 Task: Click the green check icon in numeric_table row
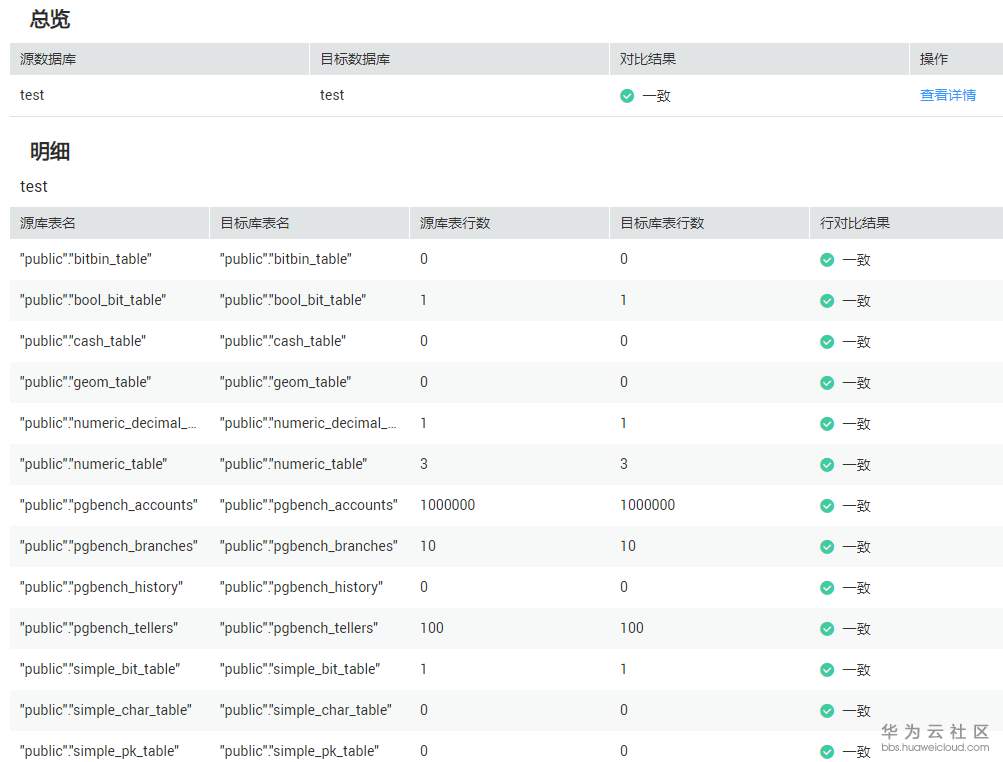[x=827, y=464]
